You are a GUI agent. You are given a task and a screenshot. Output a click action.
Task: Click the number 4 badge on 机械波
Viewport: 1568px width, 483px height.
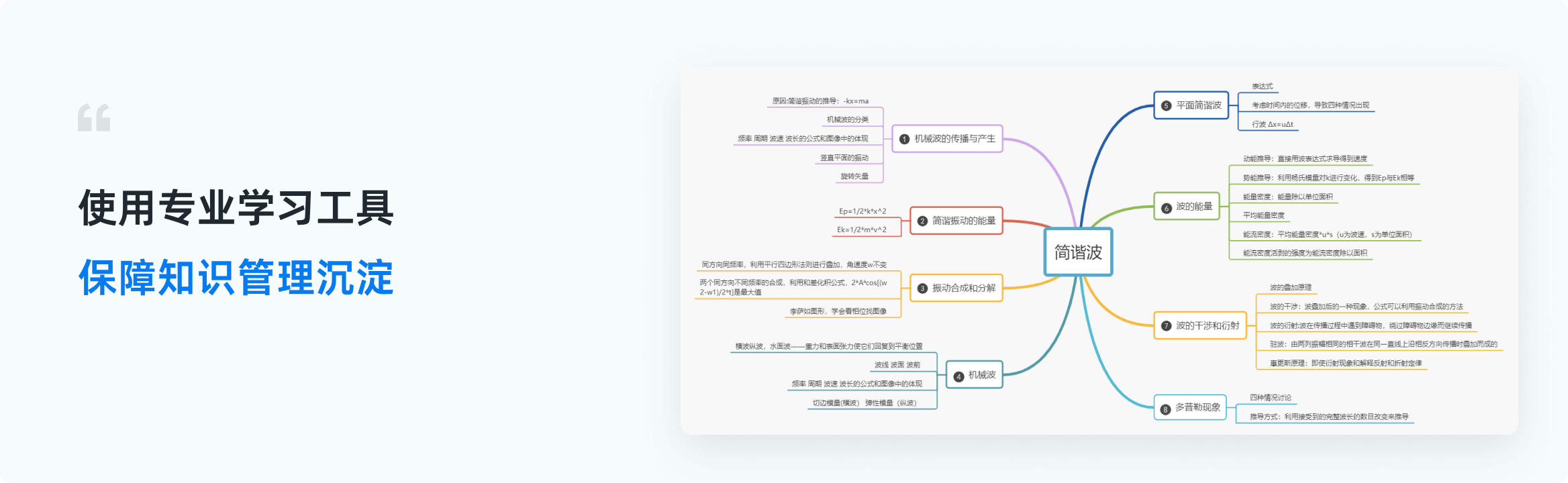pyautogui.click(x=959, y=376)
